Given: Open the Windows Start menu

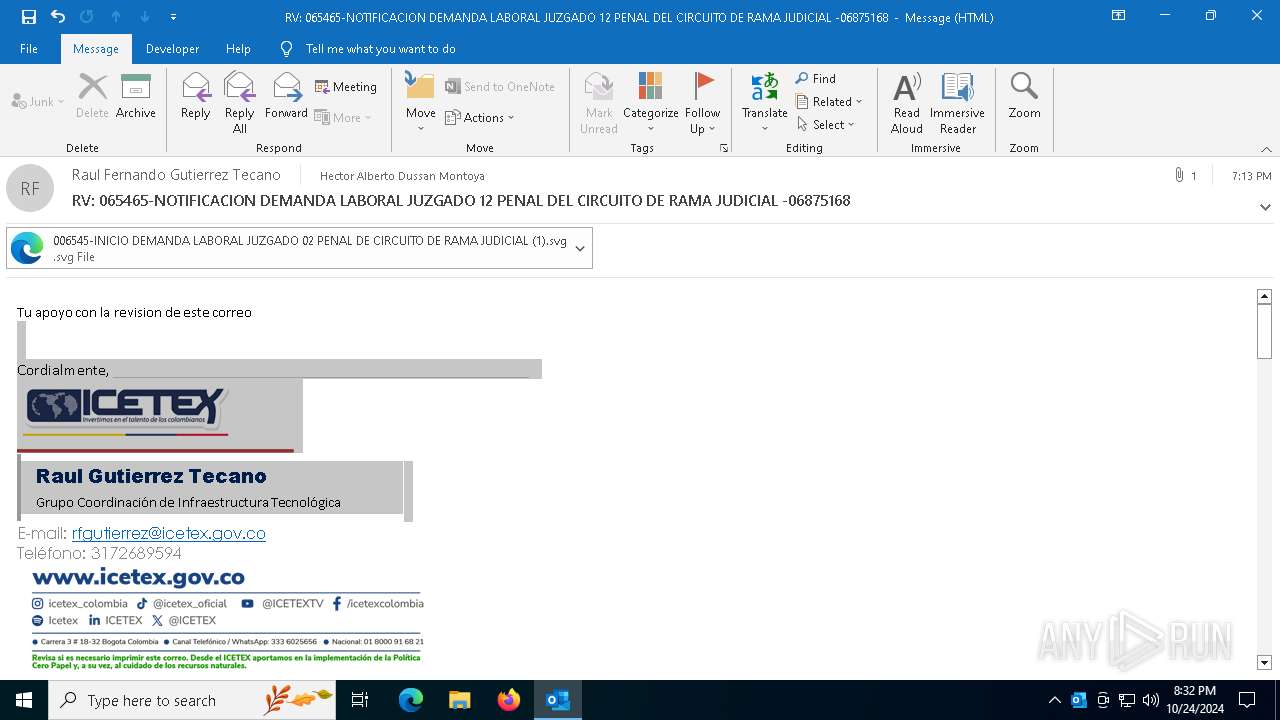Looking at the screenshot, I should [24, 700].
